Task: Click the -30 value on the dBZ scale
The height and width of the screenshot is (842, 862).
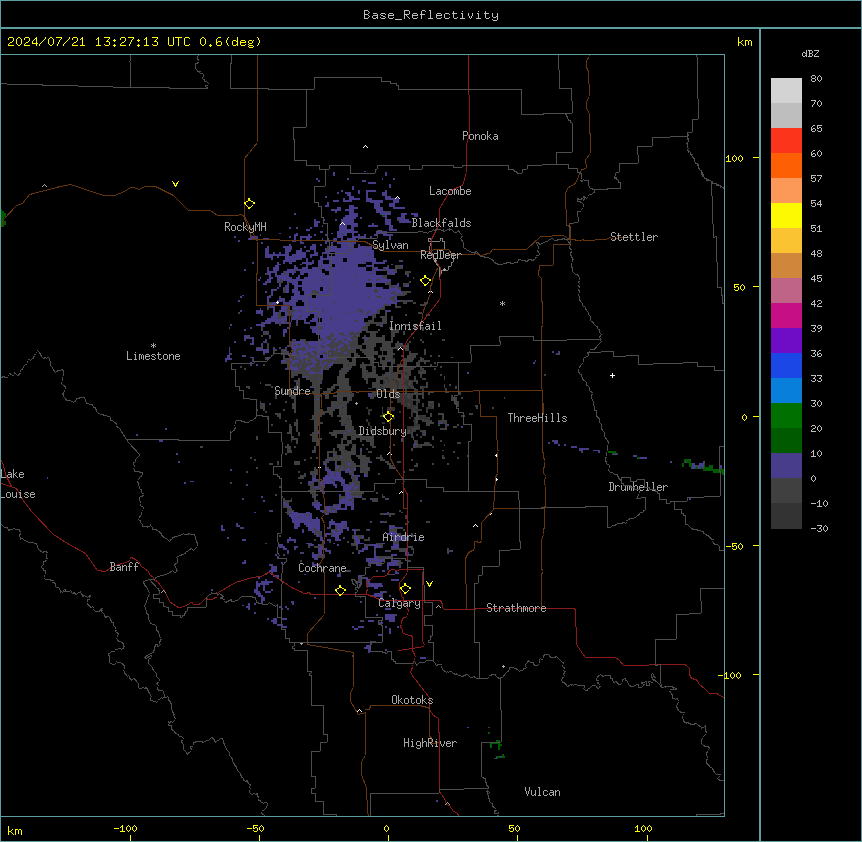Action: 819,528
